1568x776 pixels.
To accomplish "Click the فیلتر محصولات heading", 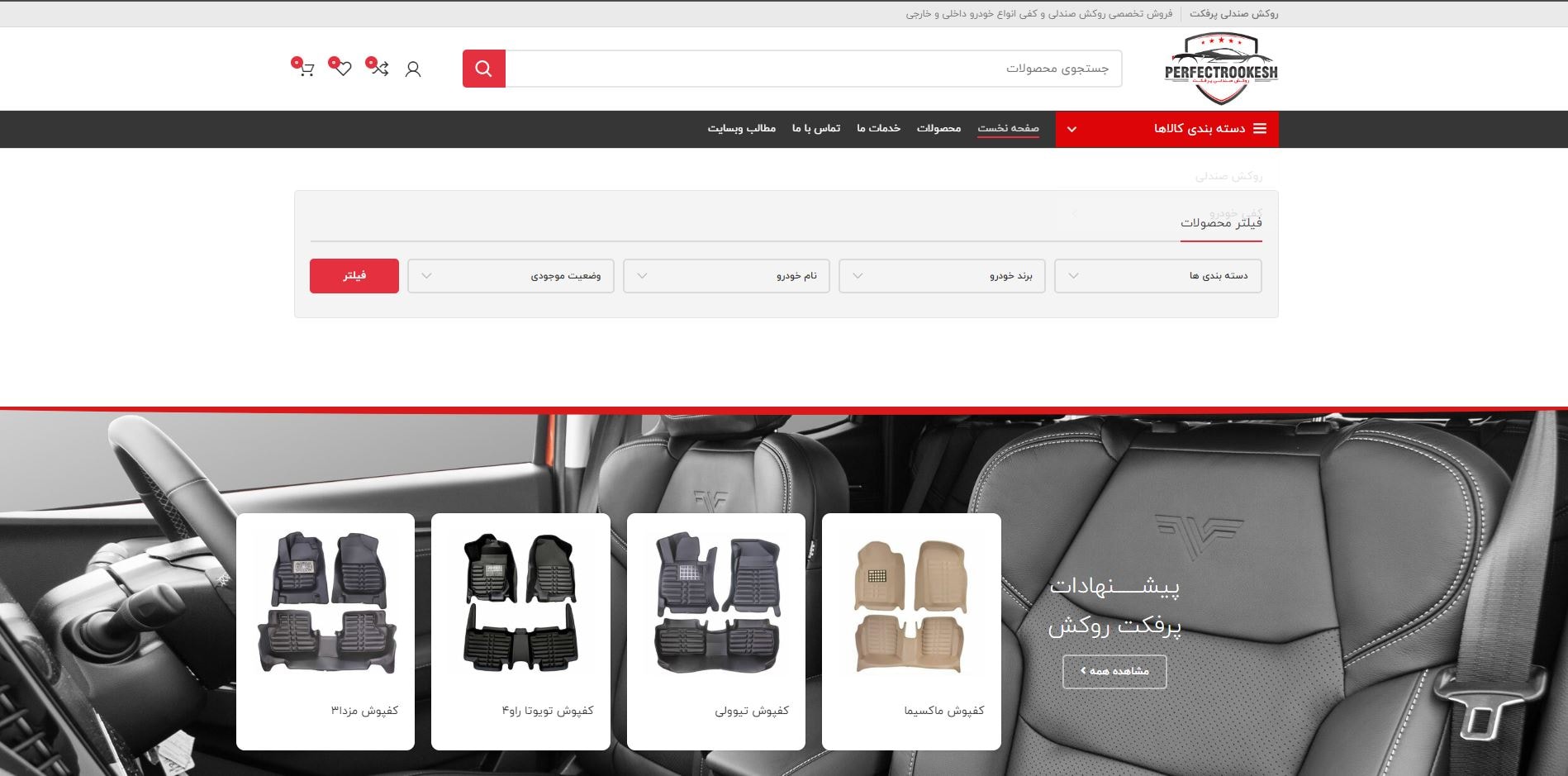I will pyautogui.click(x=1221, y=223).
